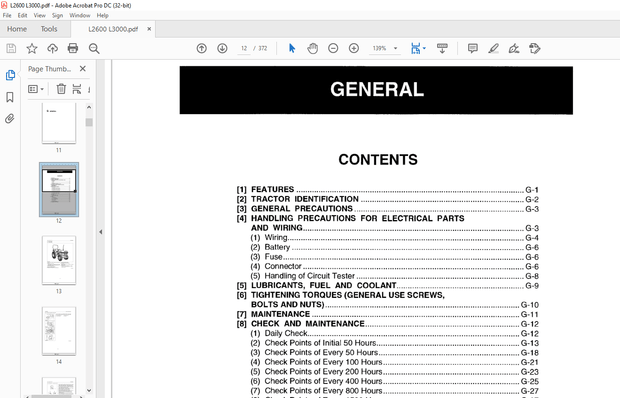Select the page 12 thumbnail
The width and height of the screenshot is (620, 398).
pos(59,189)
